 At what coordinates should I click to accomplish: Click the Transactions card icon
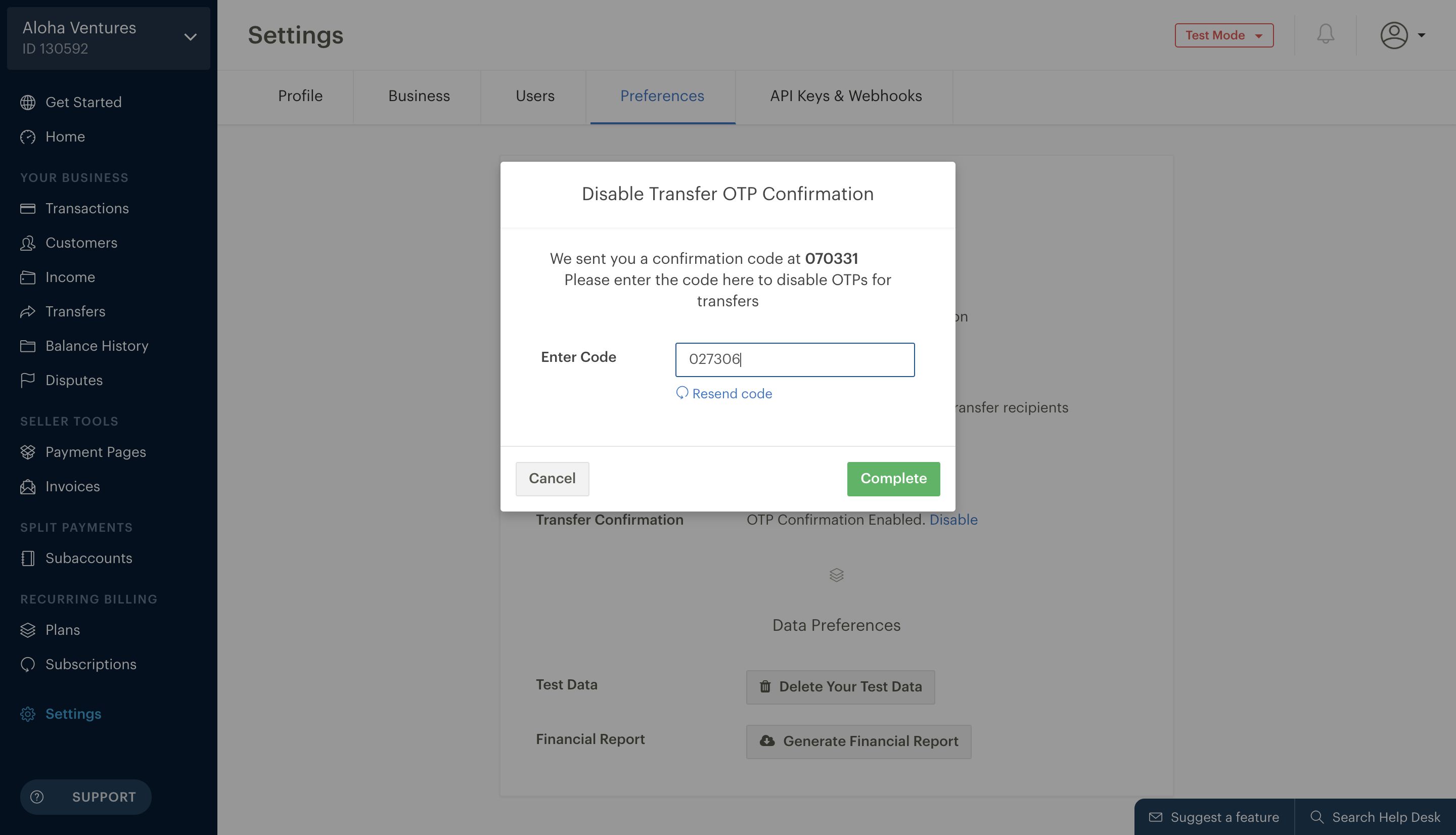(x=27, y=208)
